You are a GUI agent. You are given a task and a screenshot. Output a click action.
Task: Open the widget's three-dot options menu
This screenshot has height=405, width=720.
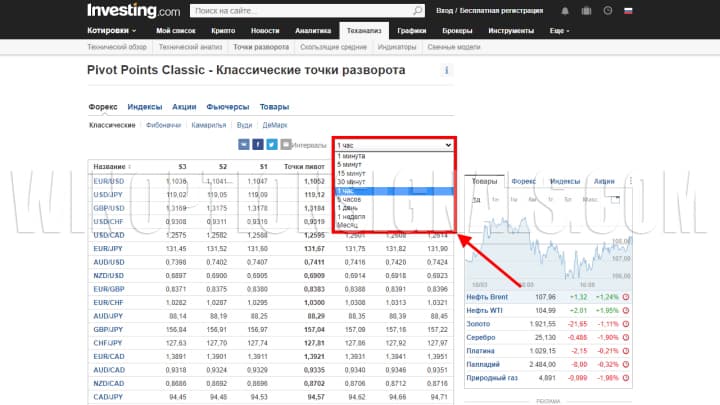630,181
